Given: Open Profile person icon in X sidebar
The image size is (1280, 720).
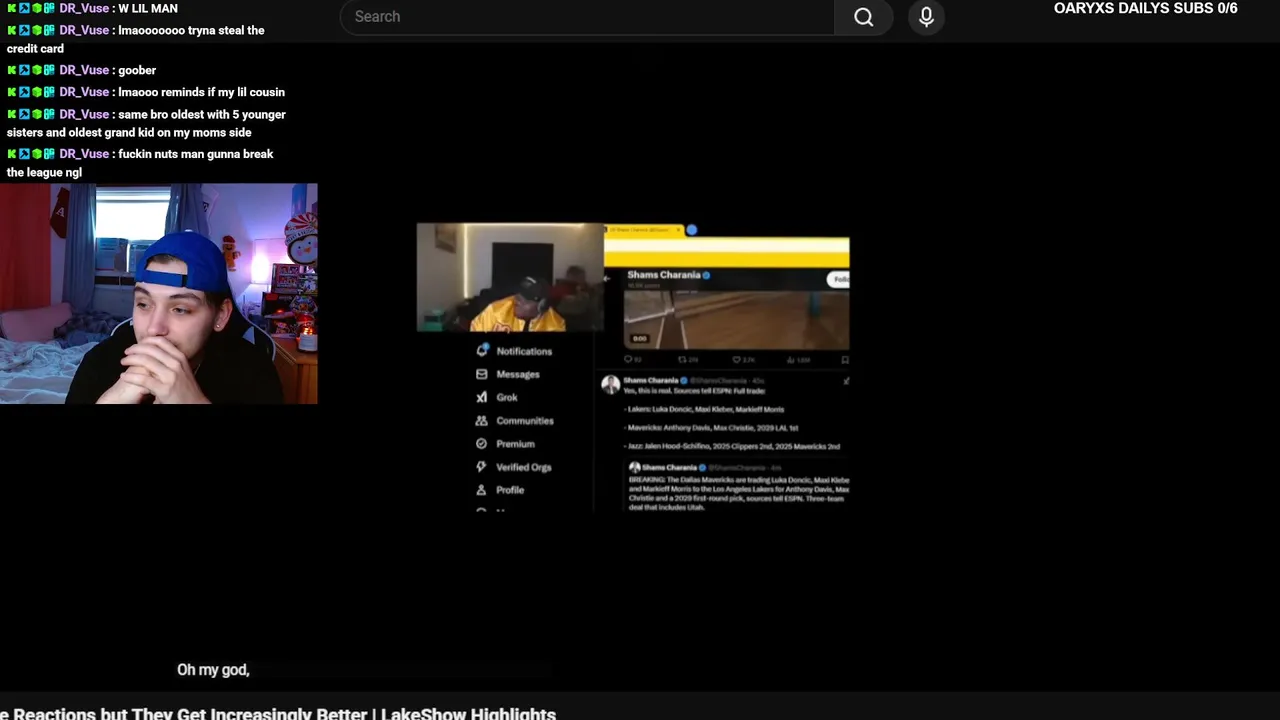Looking at the screenshot, I should coord(482,490).
